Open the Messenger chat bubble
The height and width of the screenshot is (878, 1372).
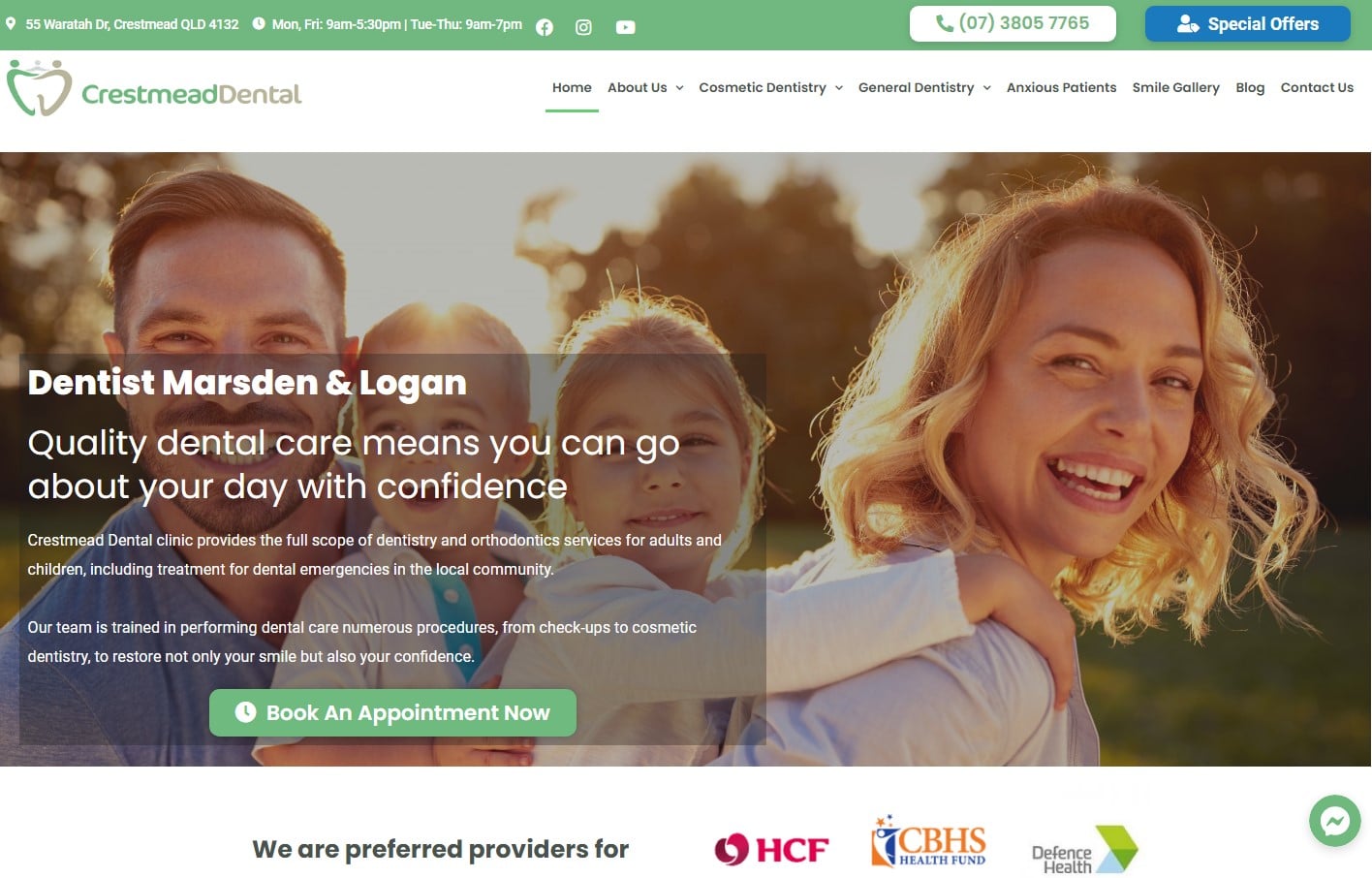pyautogui.click(x=1335, y=821)
